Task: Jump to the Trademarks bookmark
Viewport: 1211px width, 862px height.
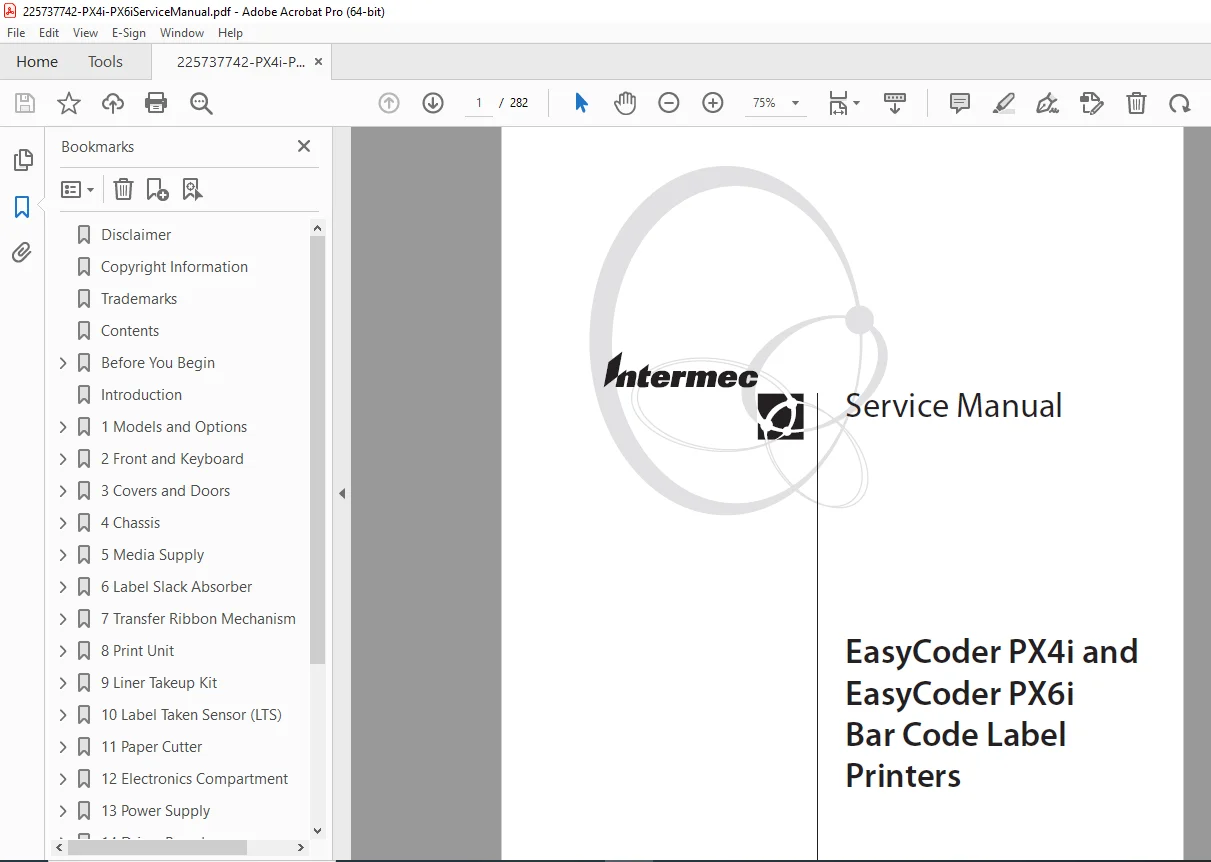Action: tap(139, 299)
